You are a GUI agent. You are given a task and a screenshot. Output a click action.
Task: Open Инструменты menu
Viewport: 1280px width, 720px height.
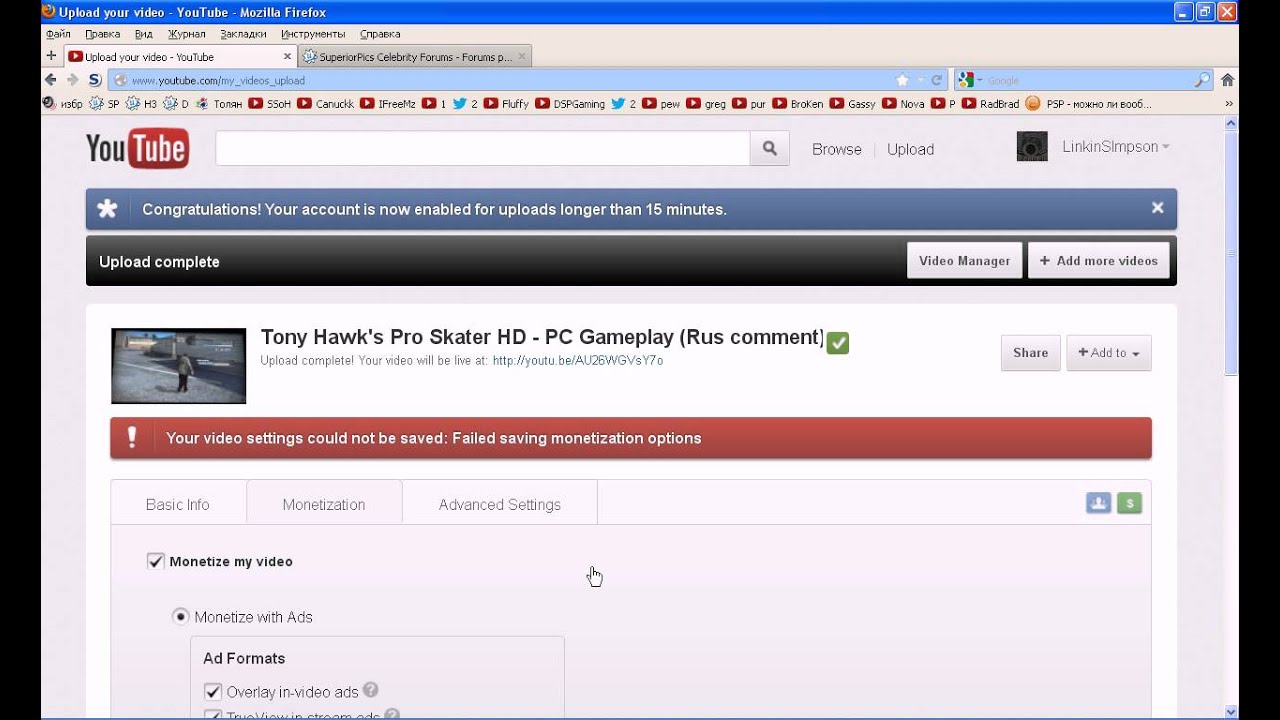click(313, 34)
